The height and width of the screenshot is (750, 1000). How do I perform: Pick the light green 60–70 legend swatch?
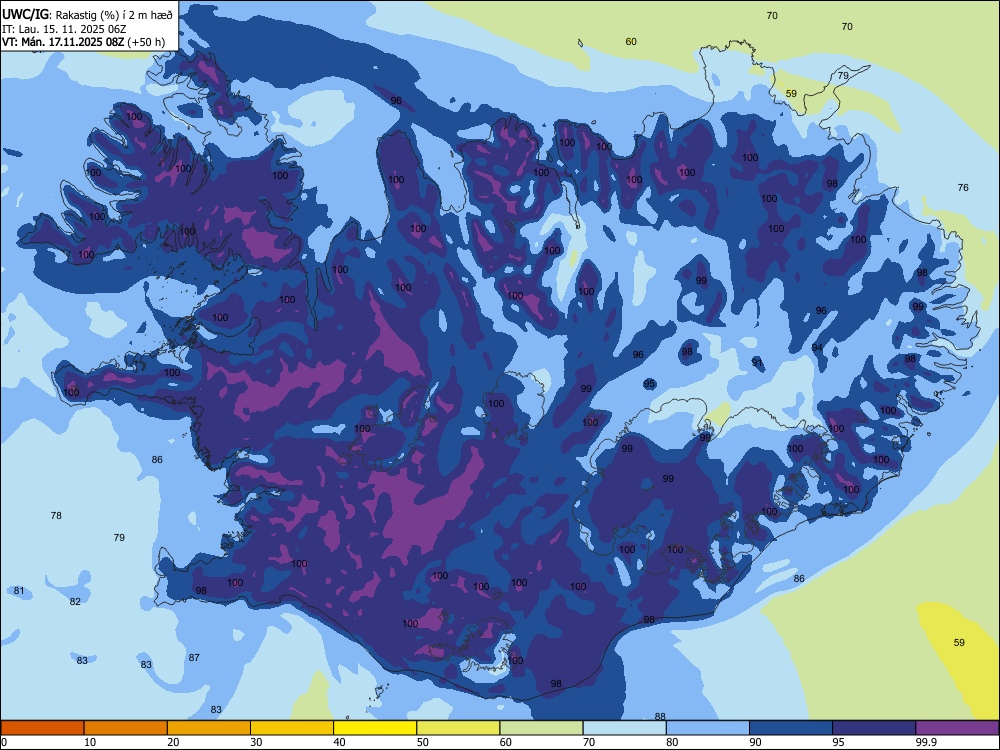pyautogui.click(x=541, y=728)
